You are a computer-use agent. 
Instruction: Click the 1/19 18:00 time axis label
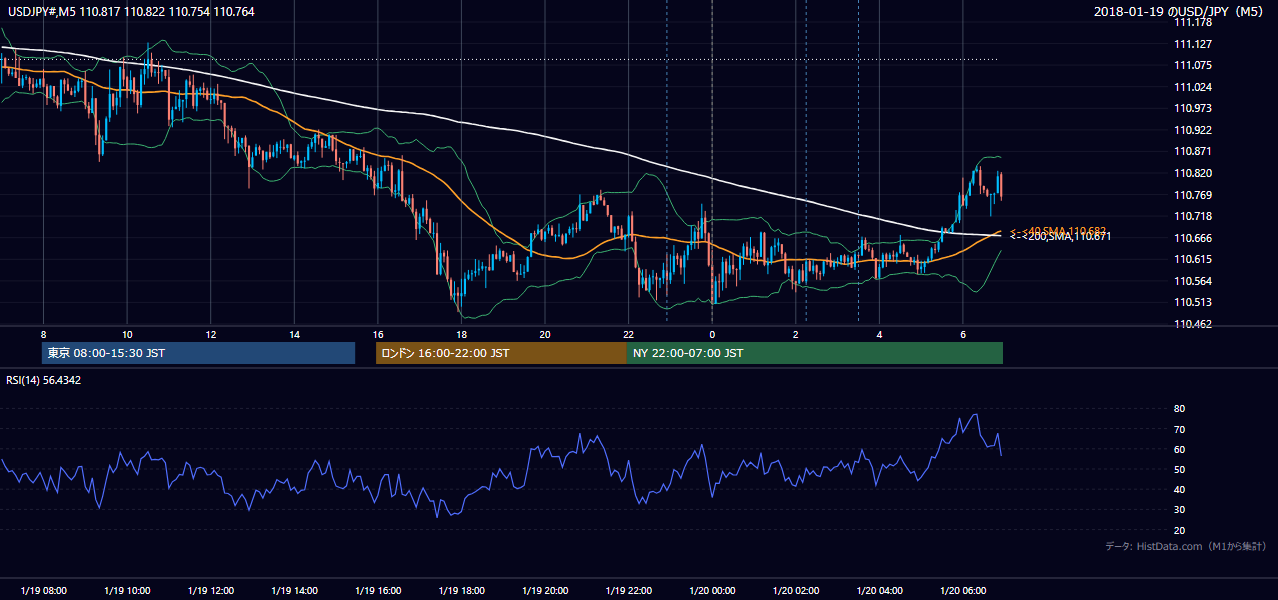click(461, 591)
